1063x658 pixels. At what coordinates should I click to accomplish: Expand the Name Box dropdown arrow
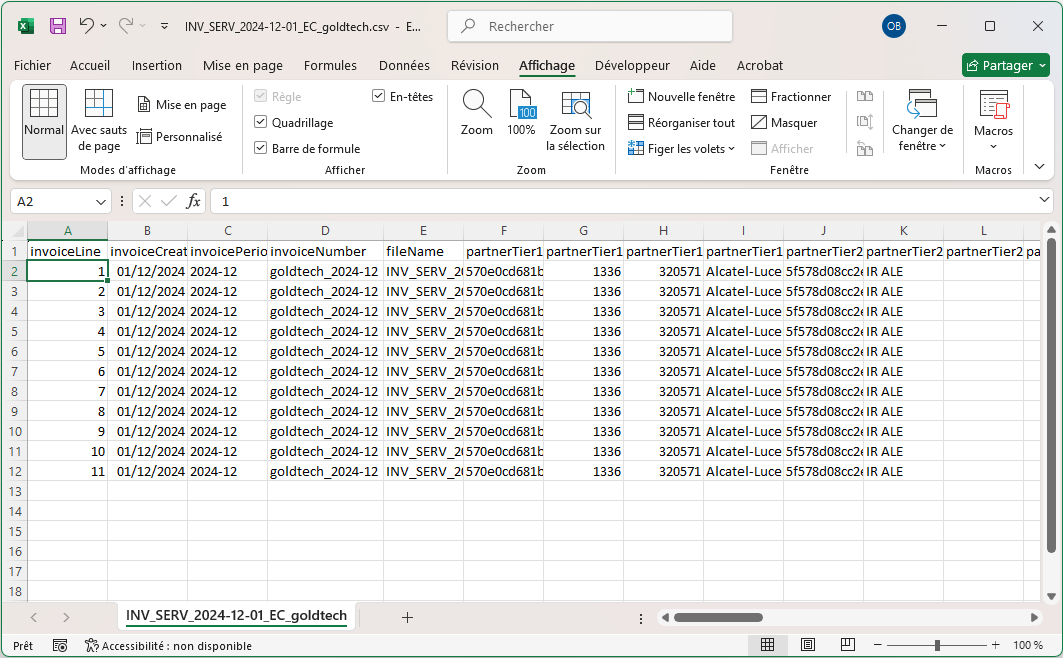[x=100, y=201]
